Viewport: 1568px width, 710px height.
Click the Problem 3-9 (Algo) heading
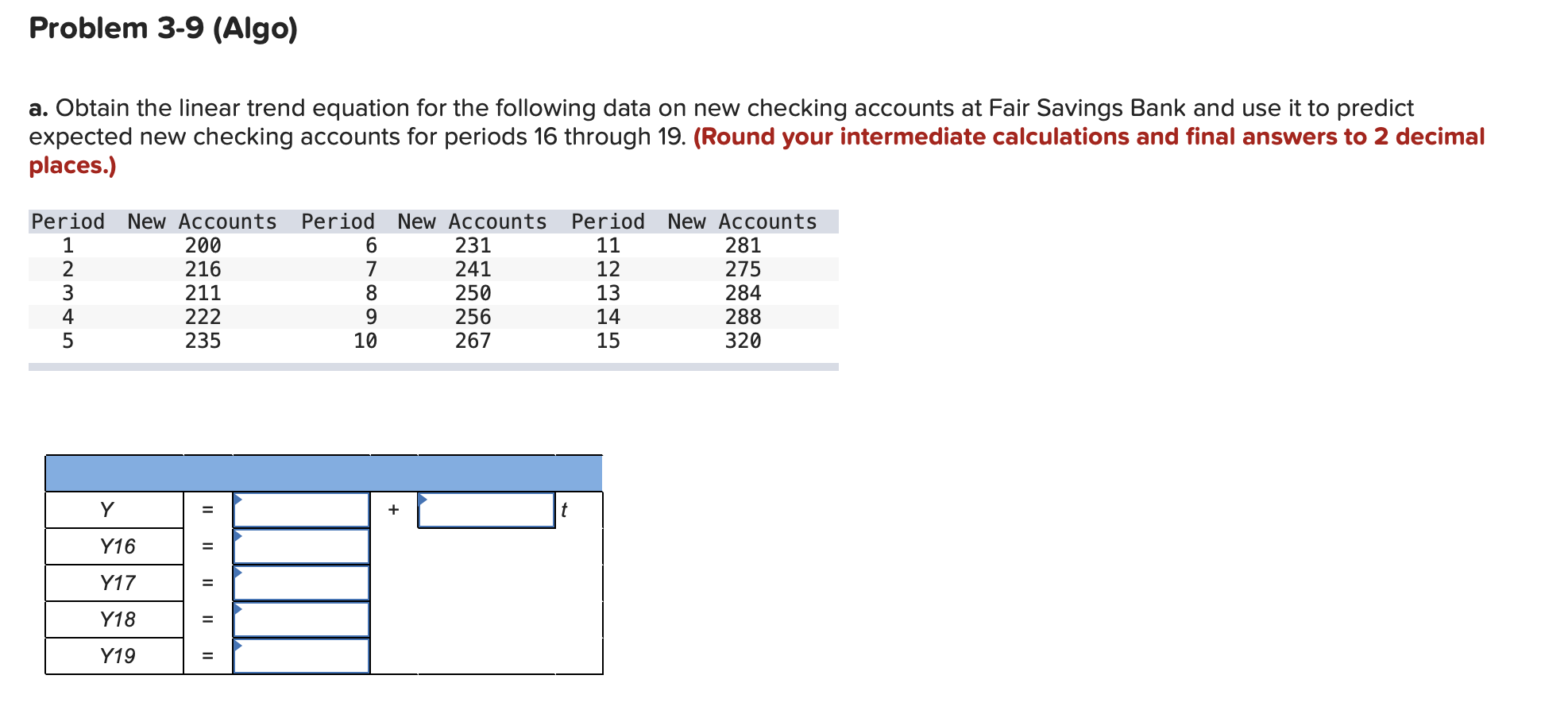coord(162,29)
